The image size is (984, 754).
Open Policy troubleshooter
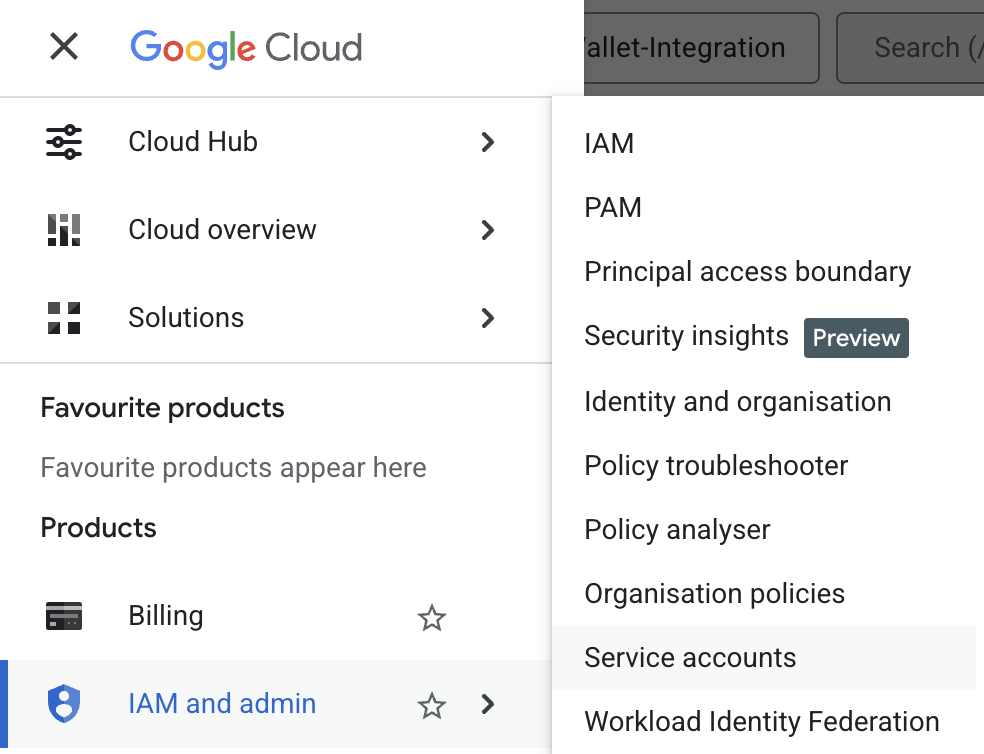click(716, 466)
